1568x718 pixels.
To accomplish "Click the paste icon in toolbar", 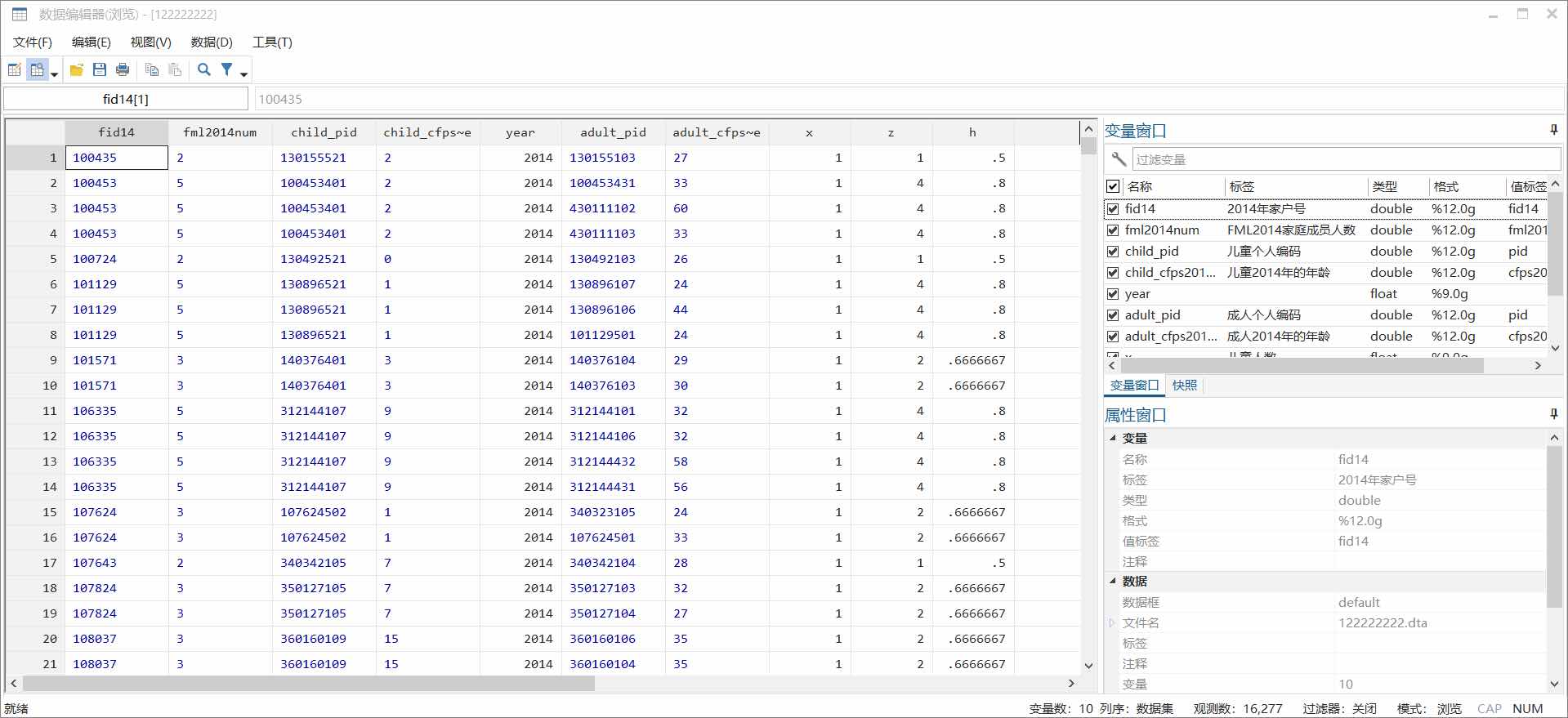I will pos(174,70).
